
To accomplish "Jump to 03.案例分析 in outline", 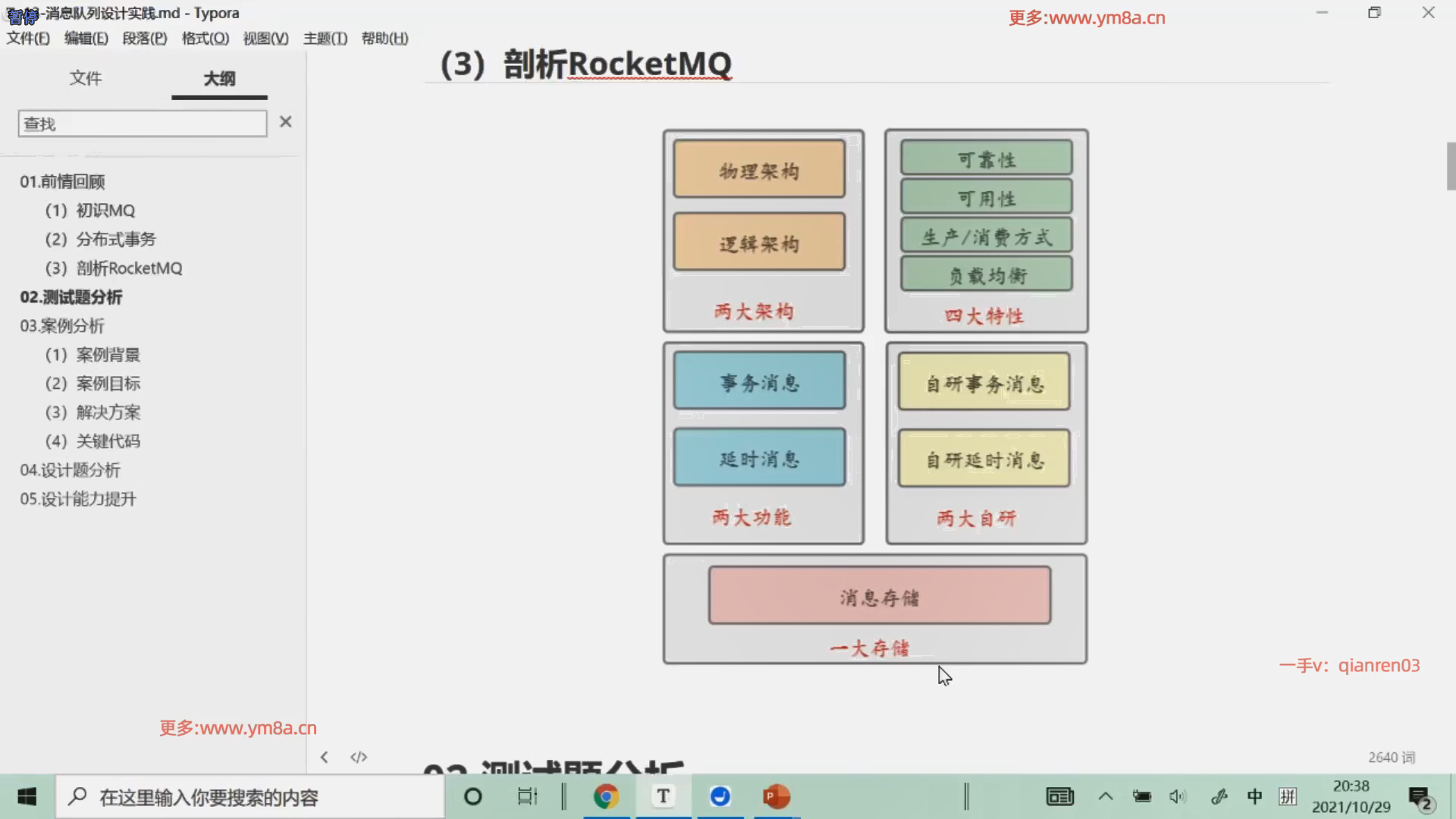I will [x=62, y=326].
